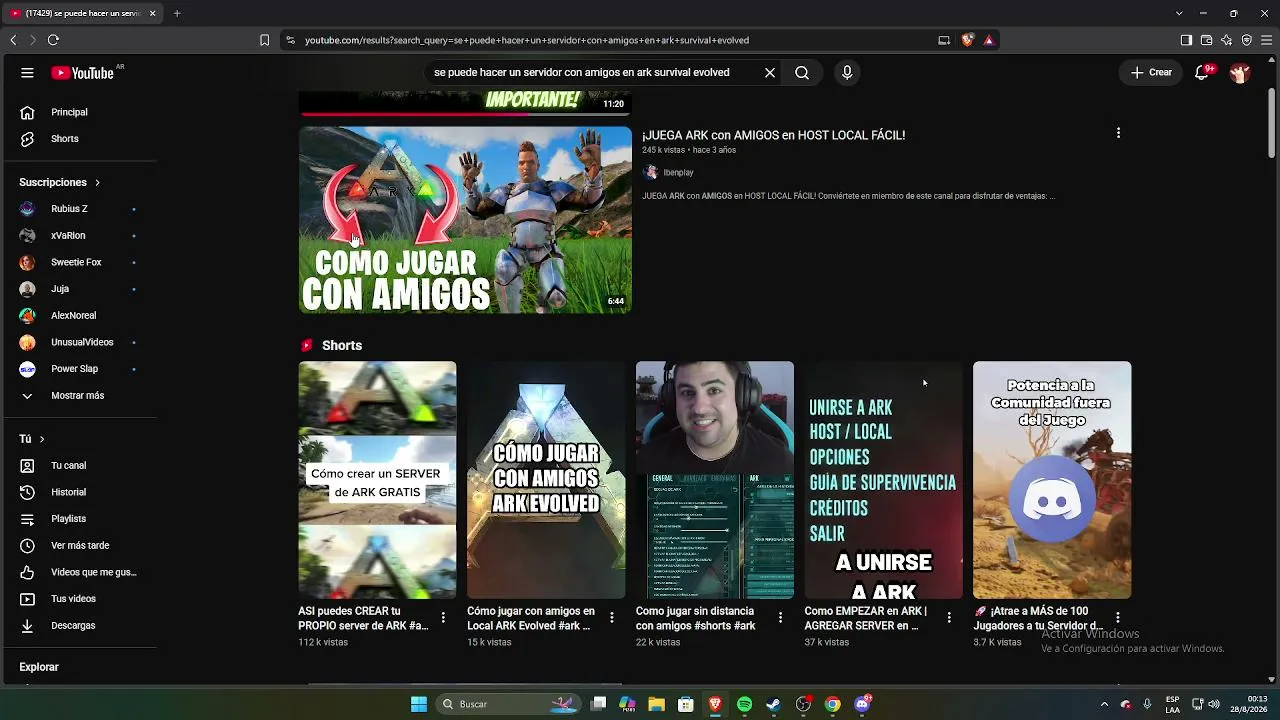Open the ¡JUEGA ARK con AMIGOS en HOST LOCAL FÁCIL! title
The height and width of the screenshot is (720, 1280).
click(x=773, y=135)
